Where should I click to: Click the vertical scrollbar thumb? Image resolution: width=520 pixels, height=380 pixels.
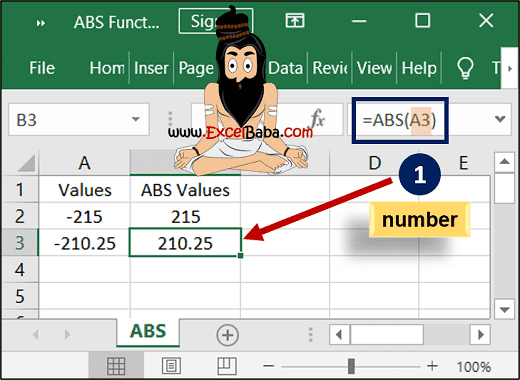pyautogui.click(x=504, y=188)
